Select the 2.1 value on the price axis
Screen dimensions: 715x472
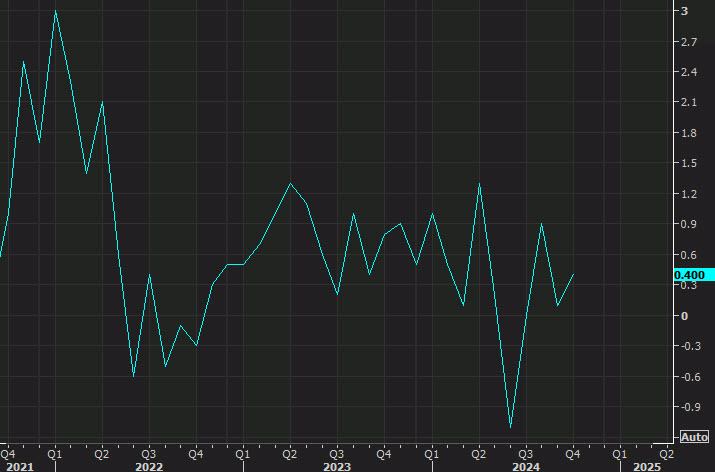point(688,103)
